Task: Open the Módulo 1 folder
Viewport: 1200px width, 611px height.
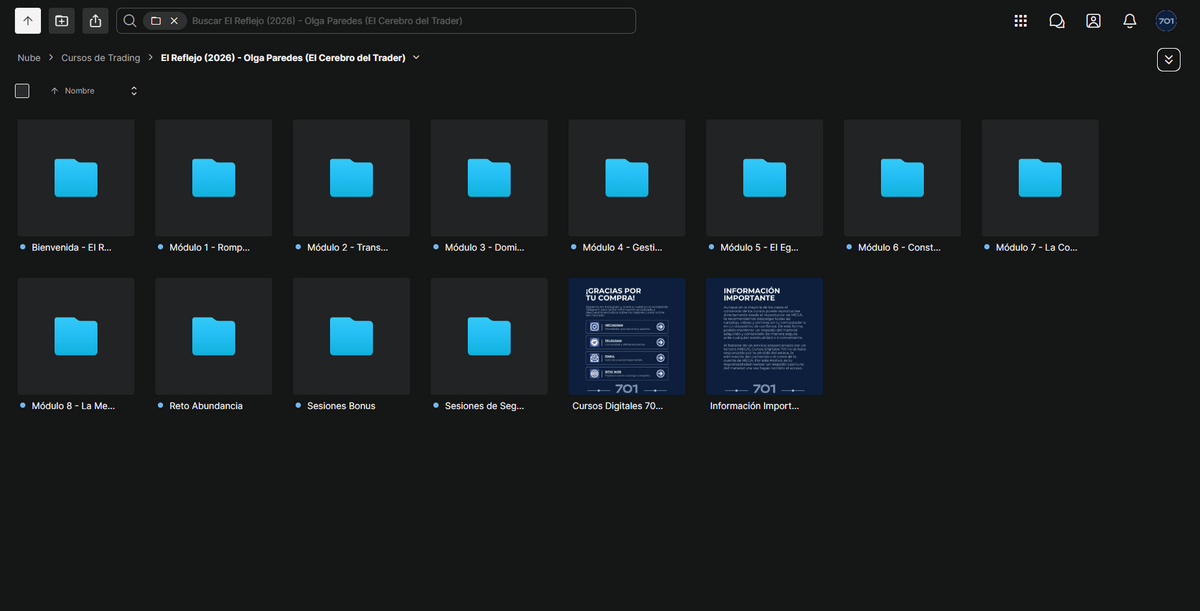Action: tap(214, 178)
